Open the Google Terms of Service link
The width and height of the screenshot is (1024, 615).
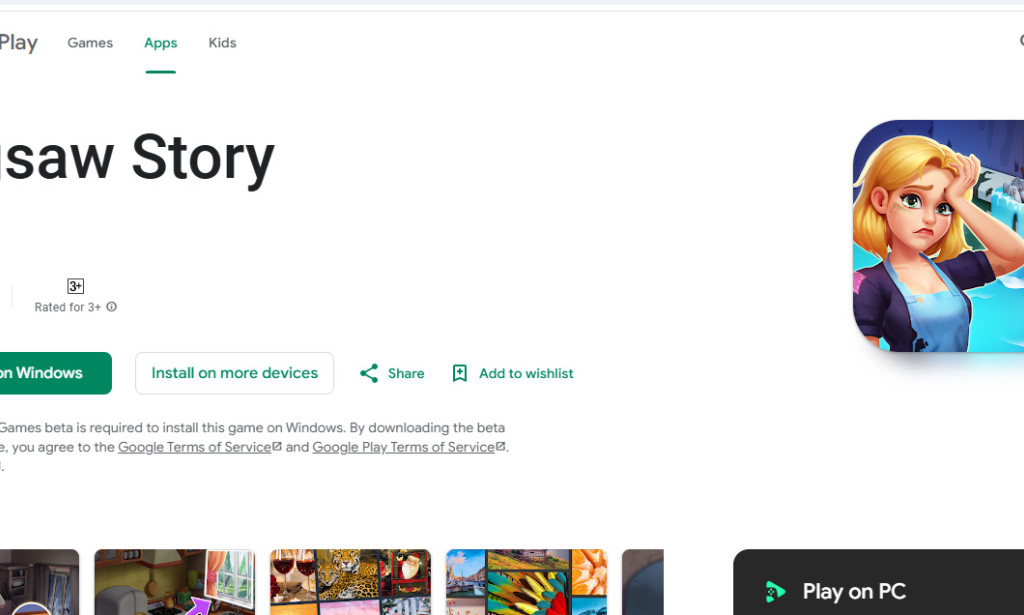[193, 447]
